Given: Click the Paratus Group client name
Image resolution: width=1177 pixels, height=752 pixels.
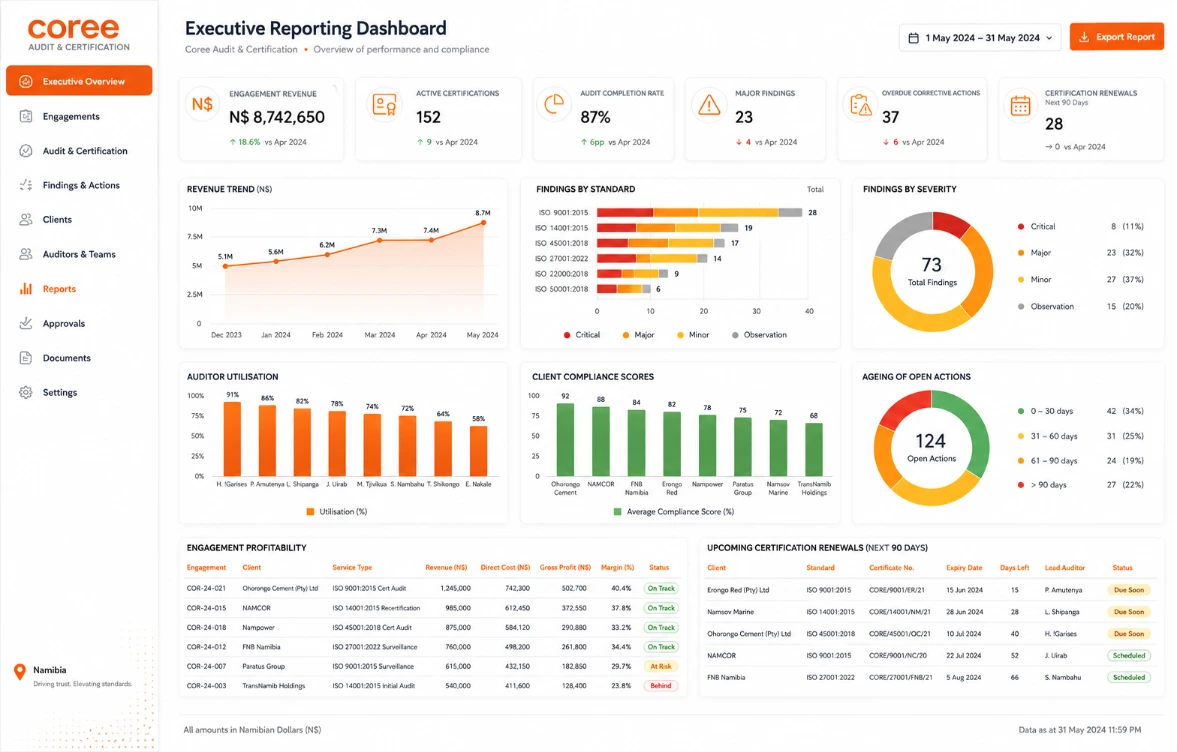Looking at the screenshot, I should click(263, 666).
